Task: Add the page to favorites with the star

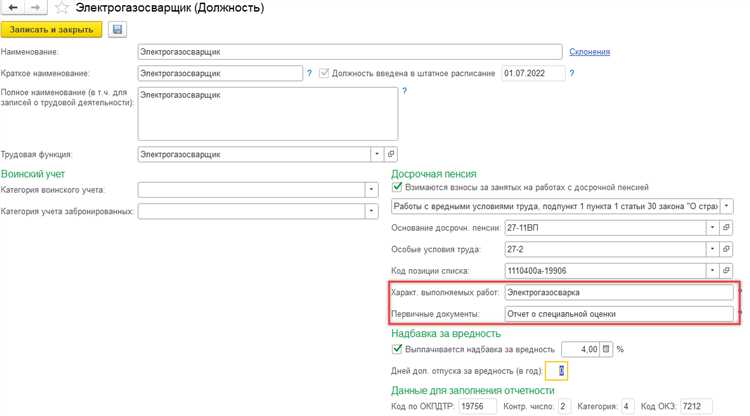Action: [x=60, y=9]
